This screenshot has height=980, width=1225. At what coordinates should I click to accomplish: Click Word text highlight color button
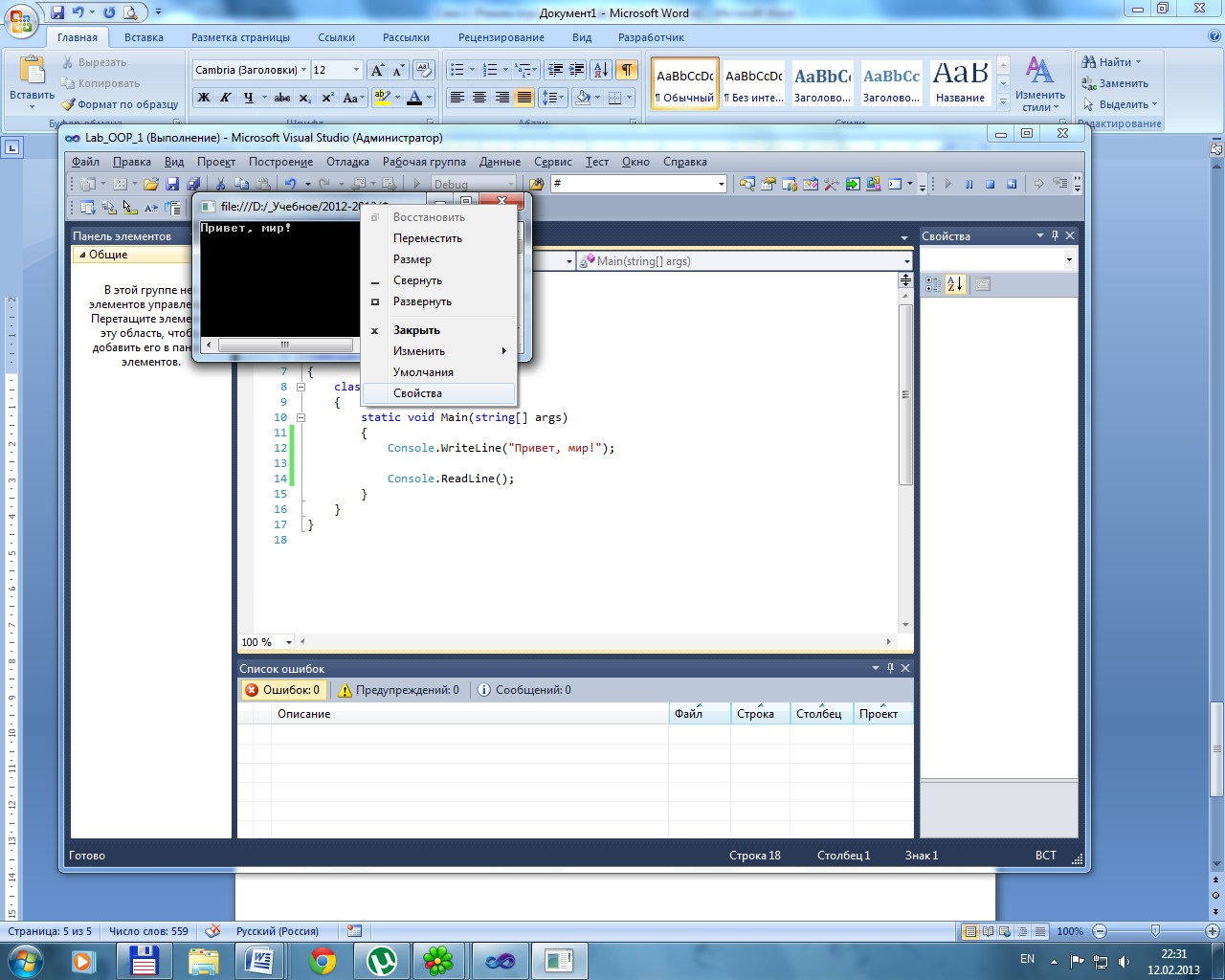tap(383, 98)
